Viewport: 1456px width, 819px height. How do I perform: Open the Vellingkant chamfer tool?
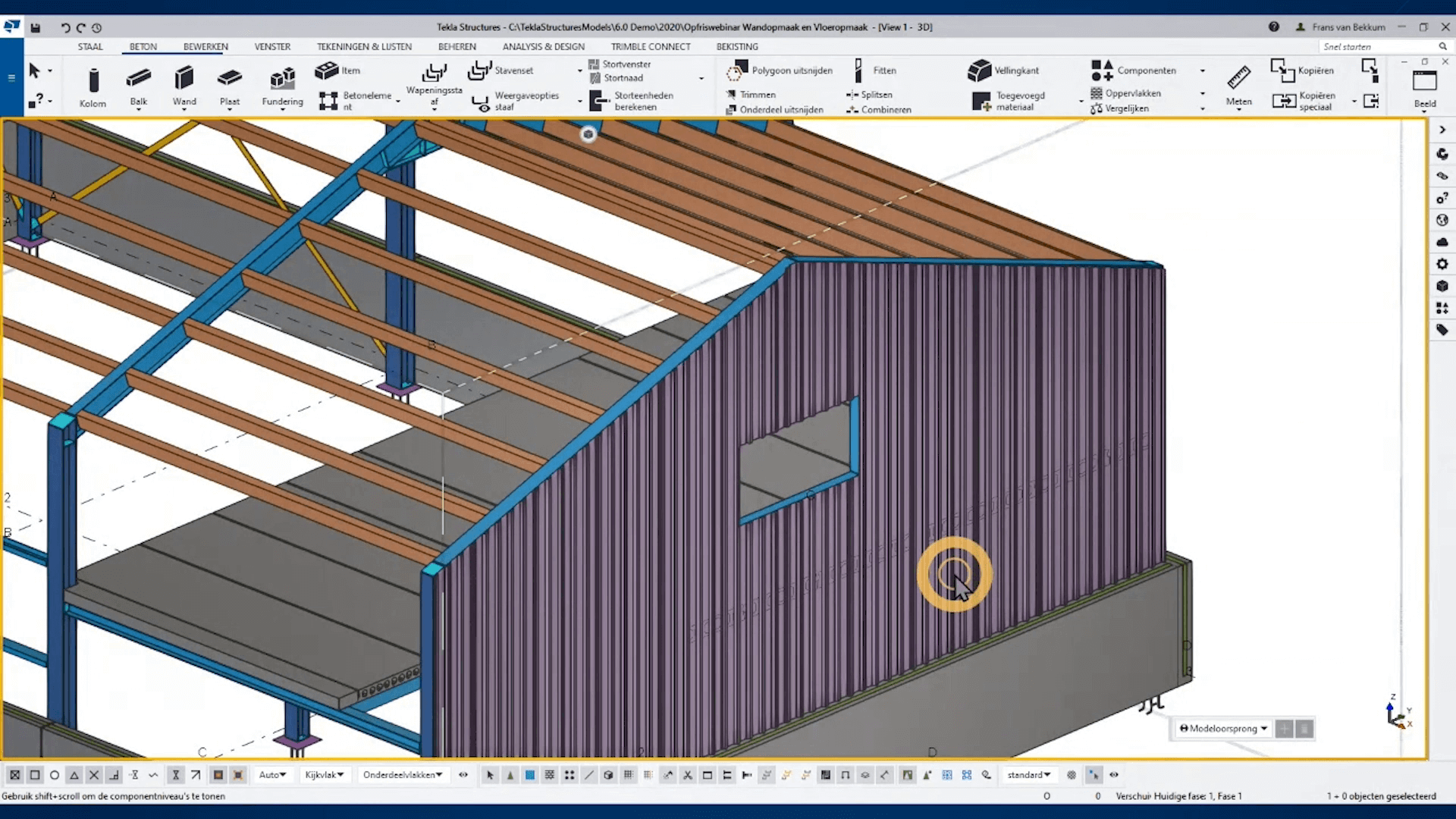tap(979, 71)
